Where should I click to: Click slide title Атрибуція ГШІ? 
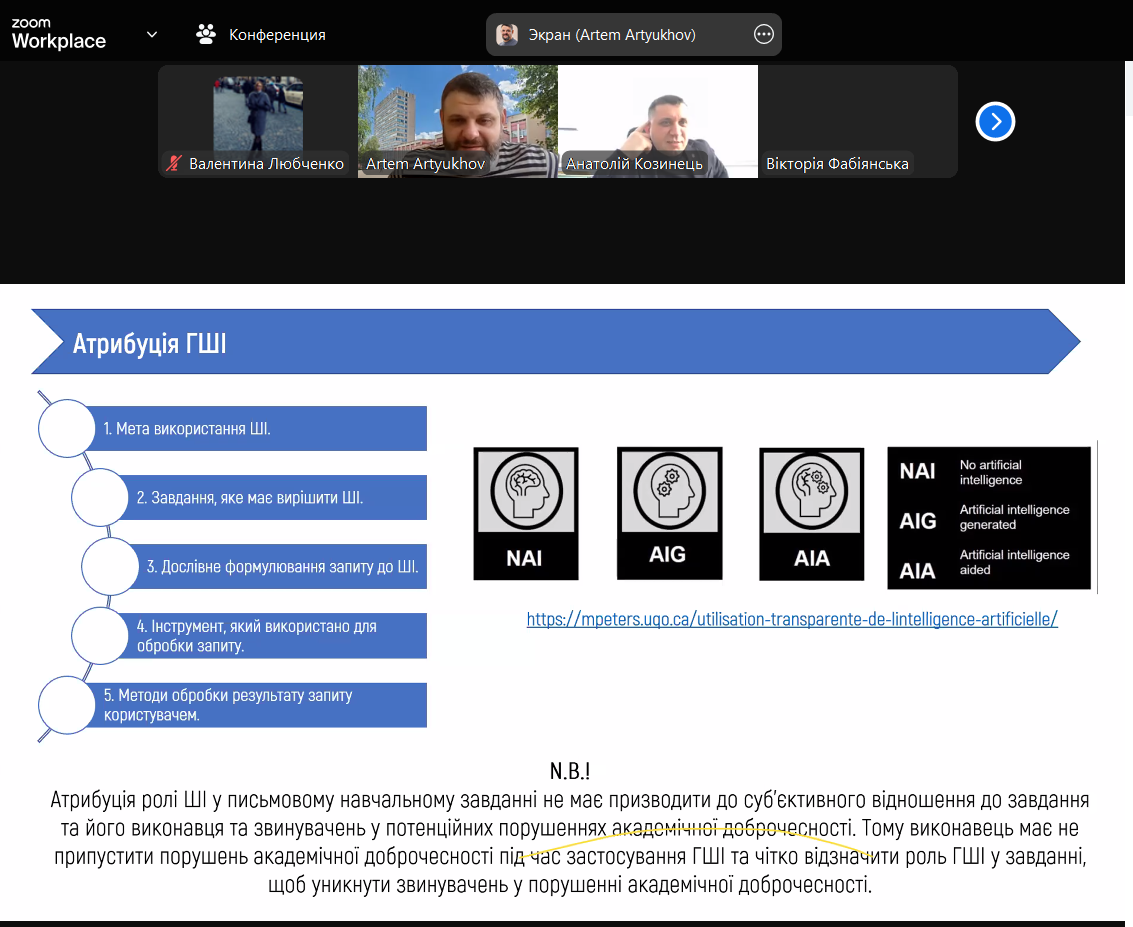150,343
